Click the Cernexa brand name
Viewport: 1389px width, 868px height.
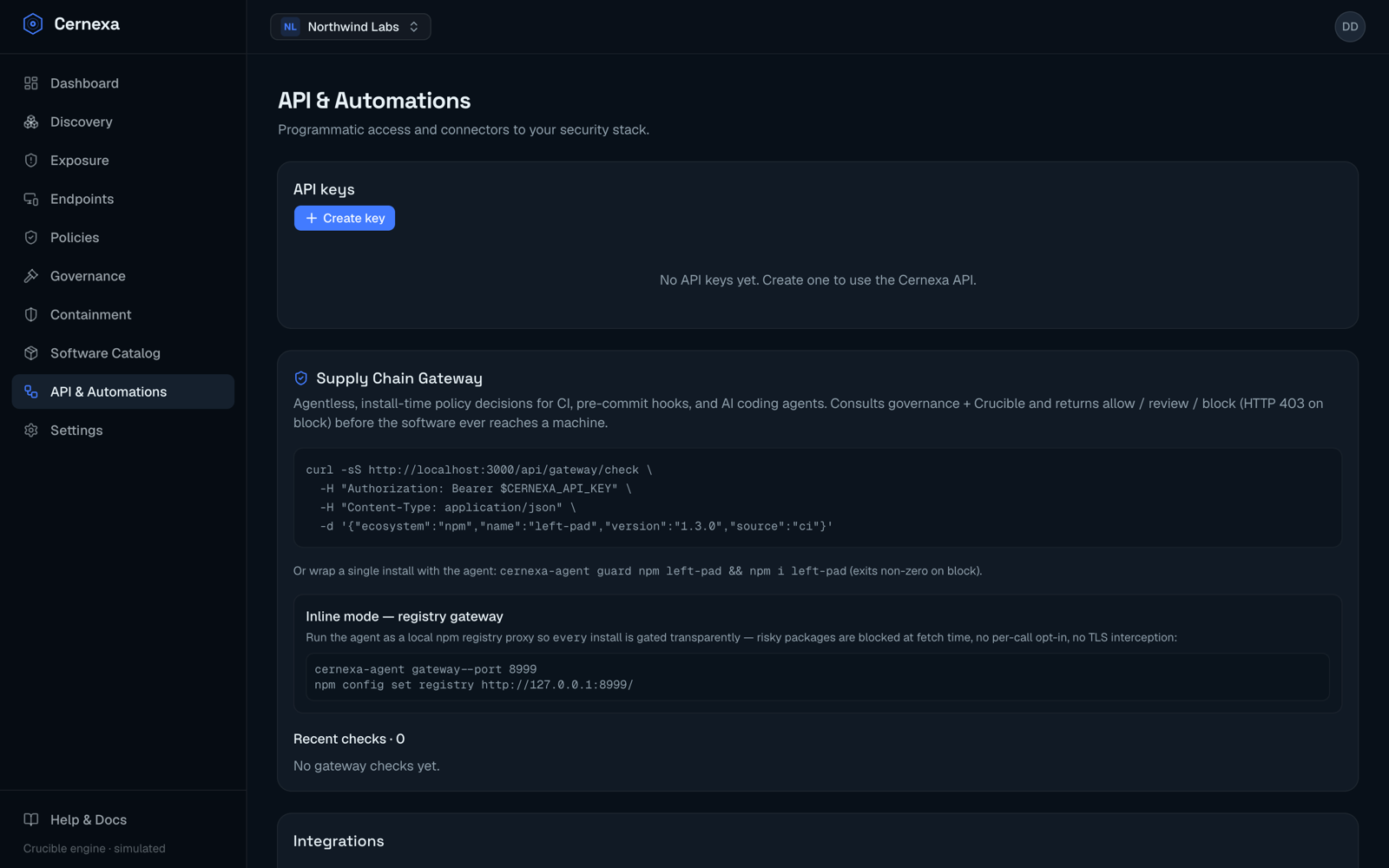[87, 24]
